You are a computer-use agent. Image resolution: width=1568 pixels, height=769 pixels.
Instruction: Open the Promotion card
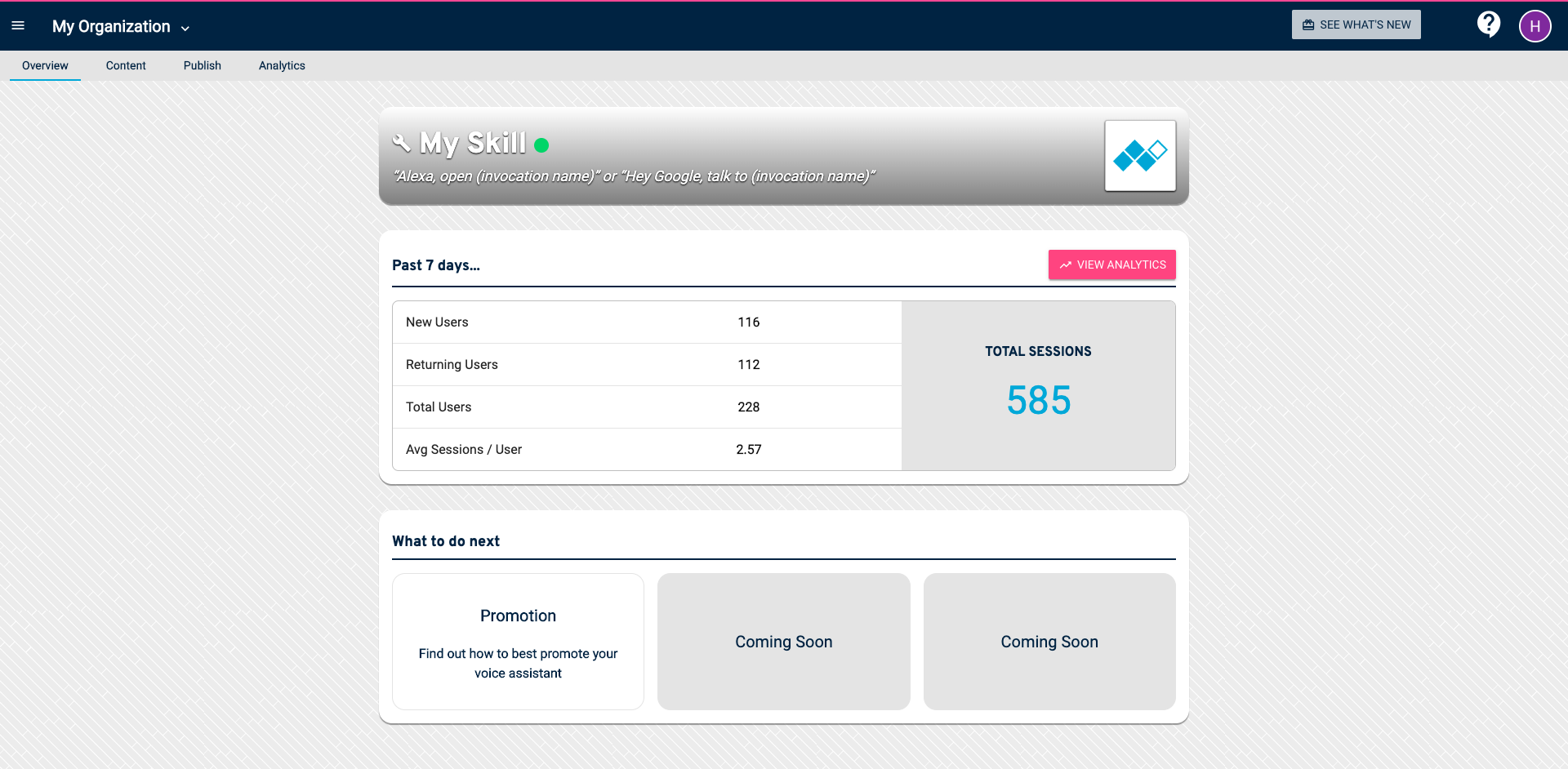tap(518, 642)
